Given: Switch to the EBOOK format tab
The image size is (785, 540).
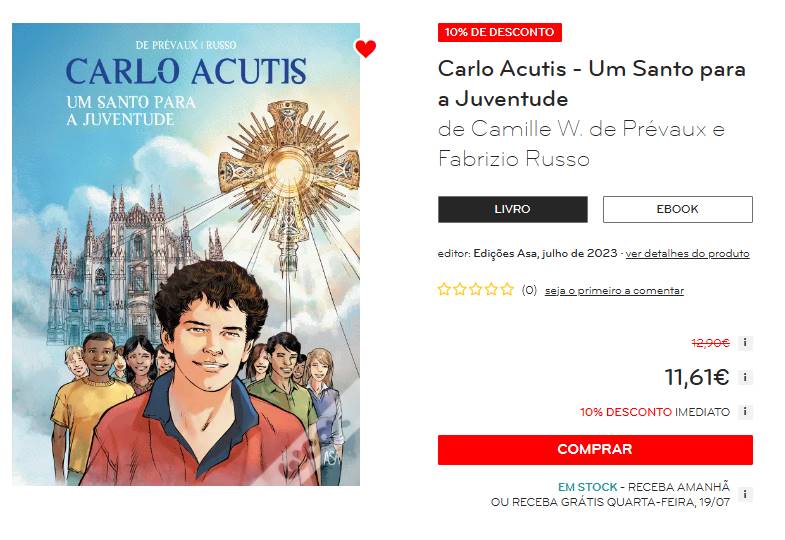Looking at the screenshot, I should coord(677,209).
